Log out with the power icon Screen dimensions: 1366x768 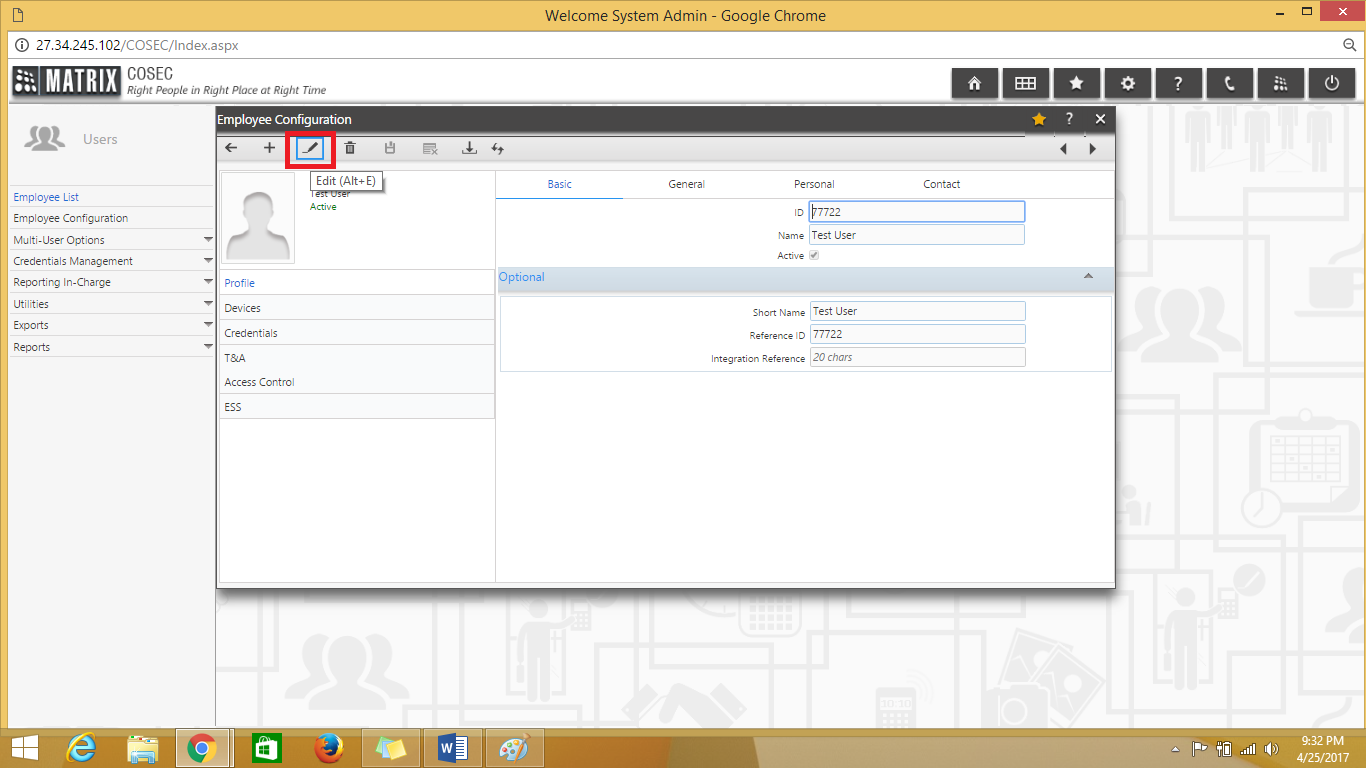(x=1332, y=83)
